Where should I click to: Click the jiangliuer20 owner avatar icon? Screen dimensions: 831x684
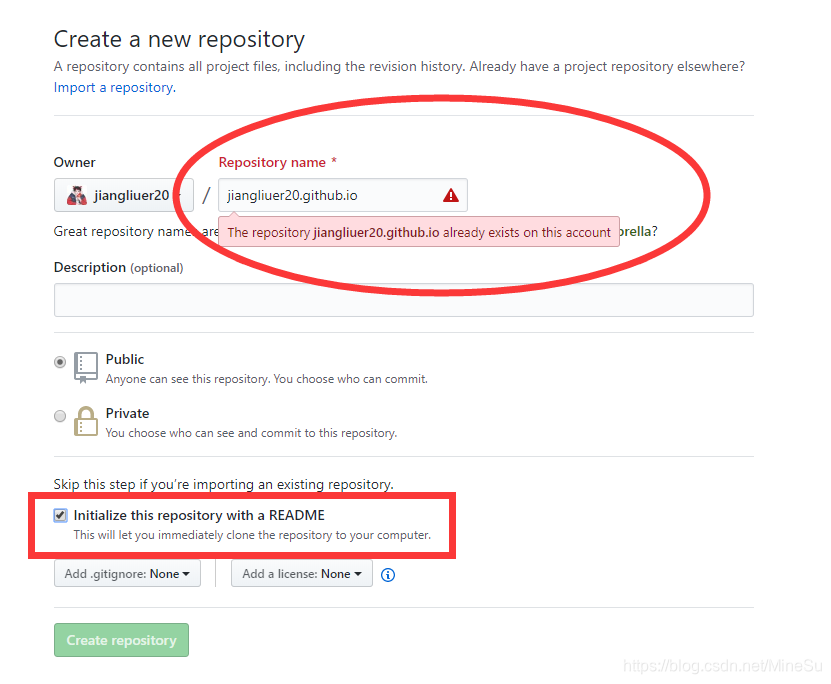click(77, 195)
